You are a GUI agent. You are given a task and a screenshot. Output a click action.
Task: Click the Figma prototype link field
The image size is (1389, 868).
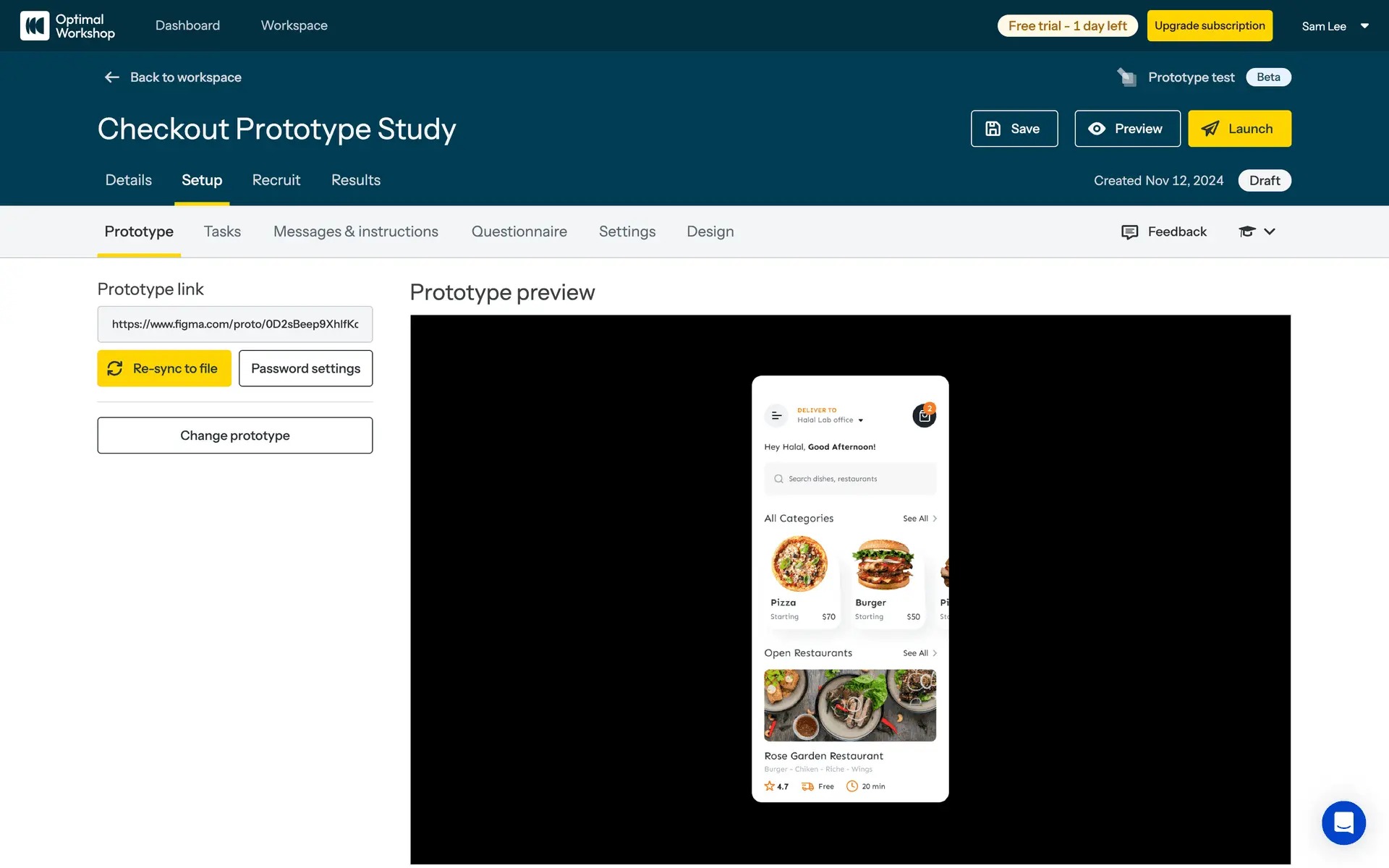(234, 324)
